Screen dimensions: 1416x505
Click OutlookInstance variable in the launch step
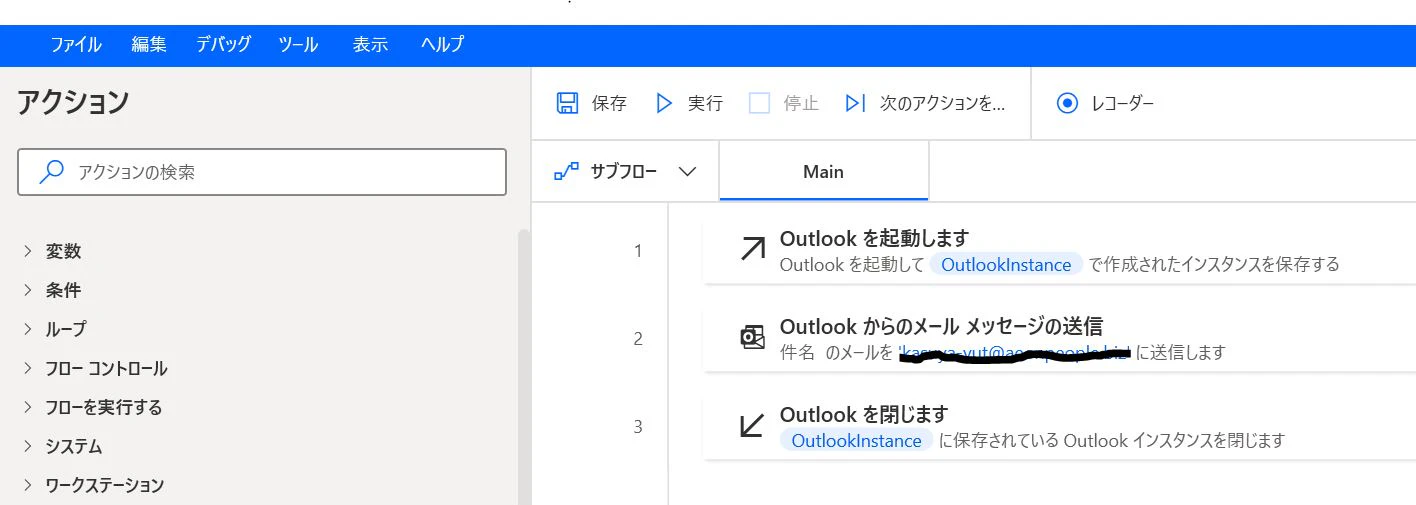tap(1006, 265)
